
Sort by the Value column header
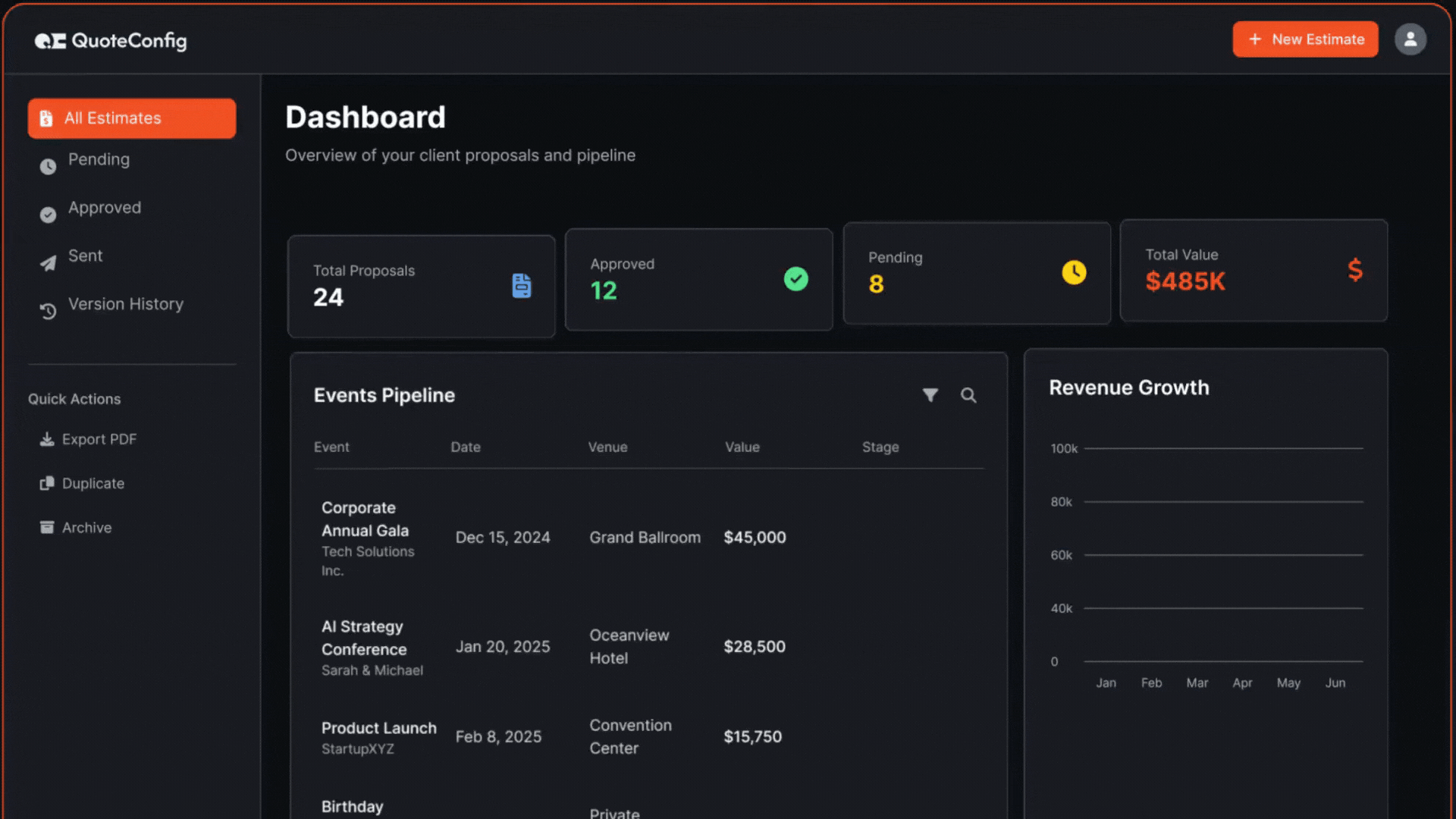point(742,447)
